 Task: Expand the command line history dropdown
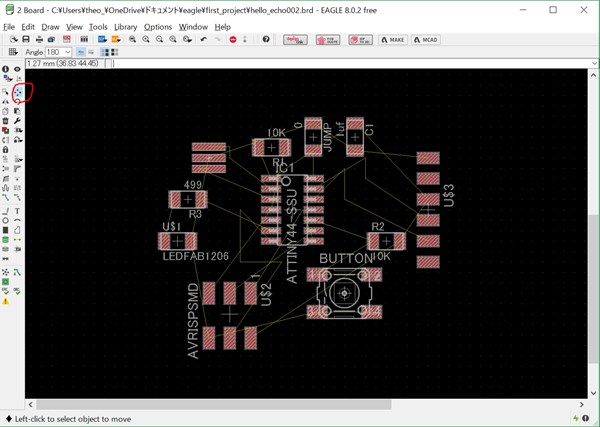pos(594,64)
